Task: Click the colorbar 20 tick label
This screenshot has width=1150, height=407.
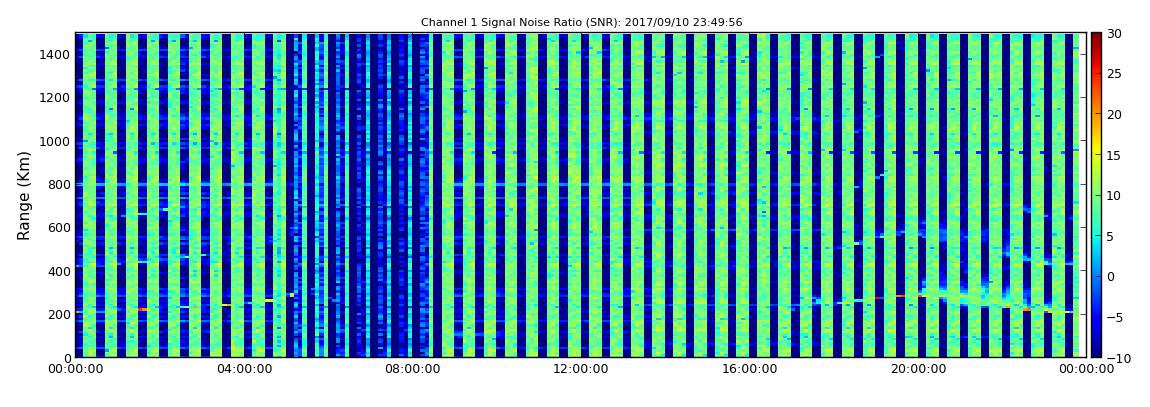Action: 1115,114
